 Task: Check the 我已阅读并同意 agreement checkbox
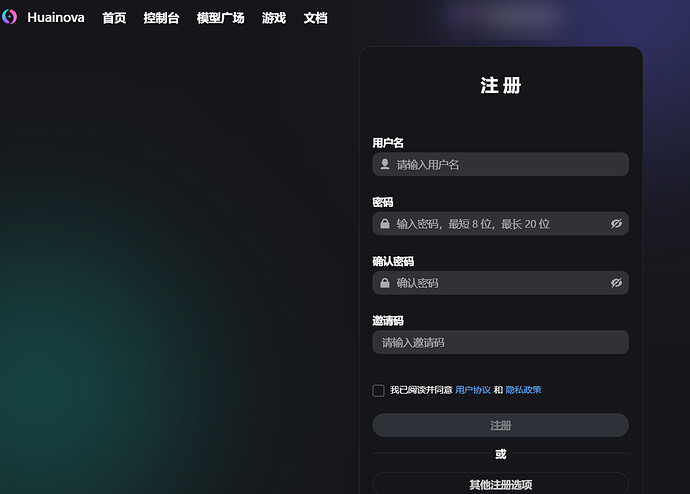tap(378, 390)
